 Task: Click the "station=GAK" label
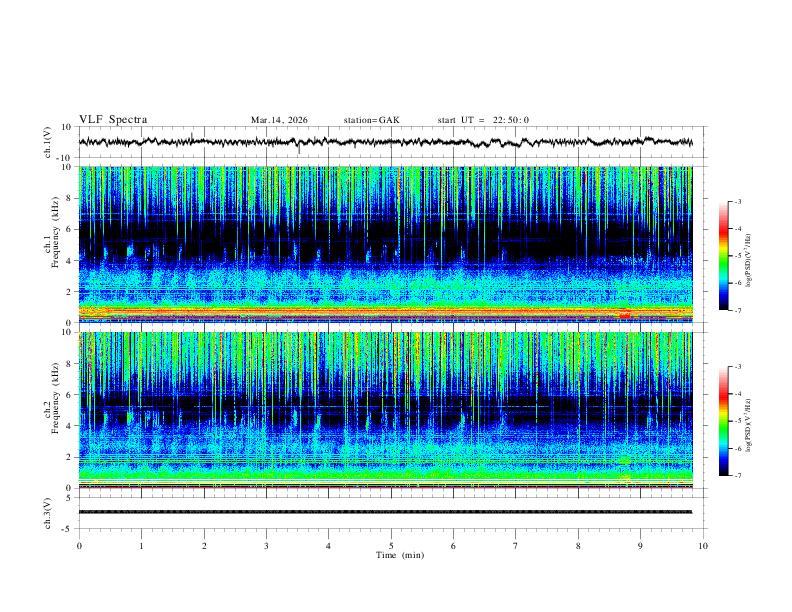coord(372,120)
